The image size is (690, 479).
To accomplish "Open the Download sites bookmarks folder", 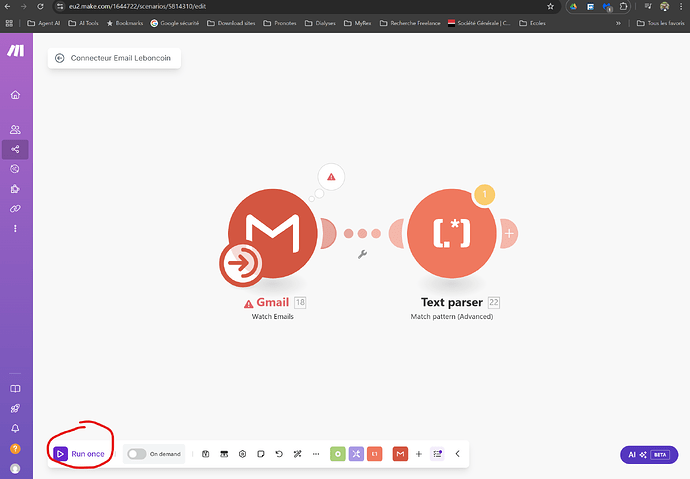I will (231, 23).
